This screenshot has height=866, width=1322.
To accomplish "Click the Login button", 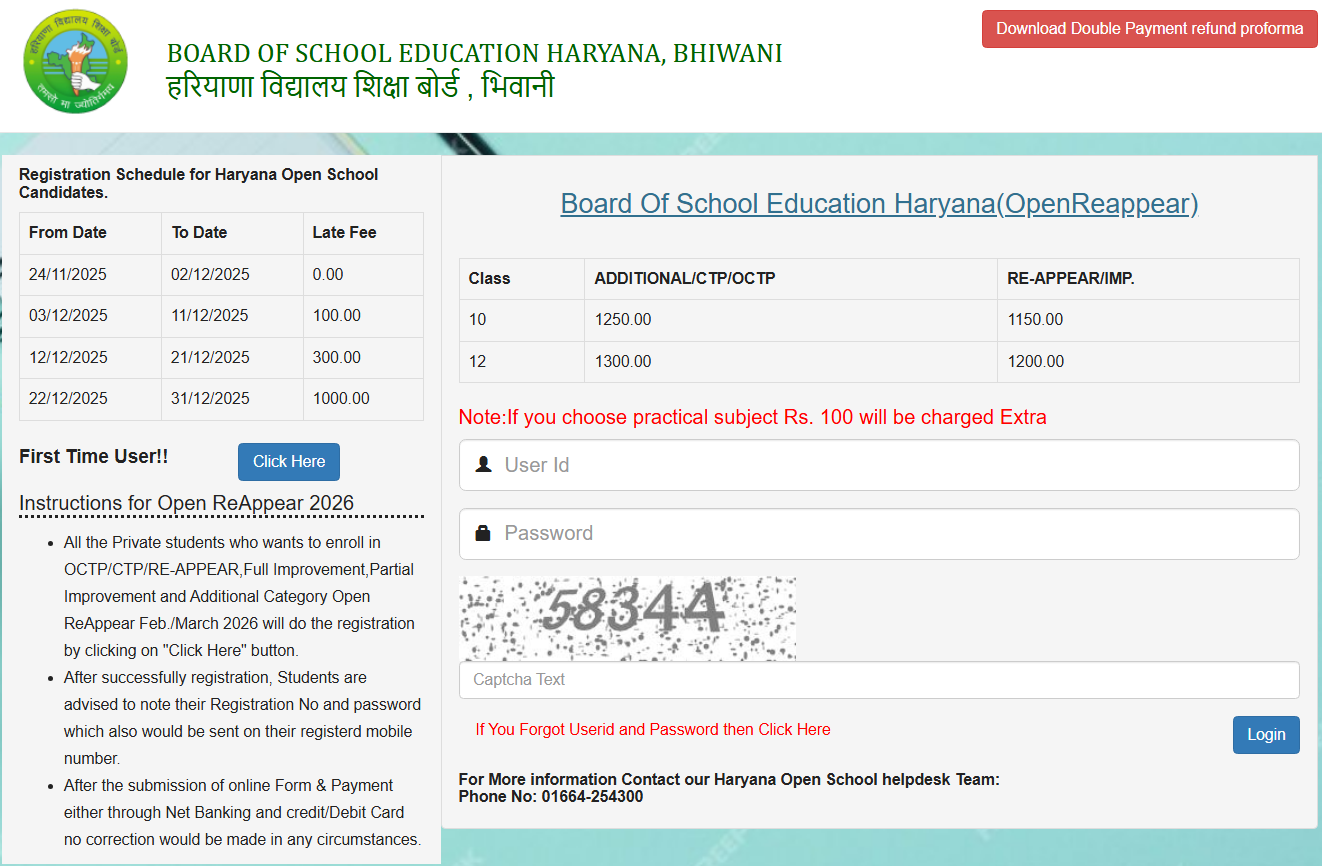I will point(1265,734).
